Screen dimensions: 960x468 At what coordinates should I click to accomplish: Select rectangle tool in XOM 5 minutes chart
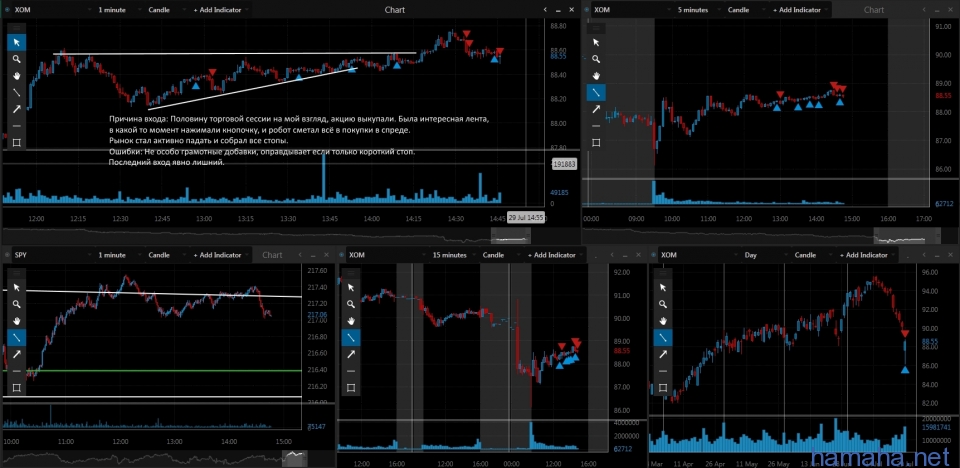point(596,142)
